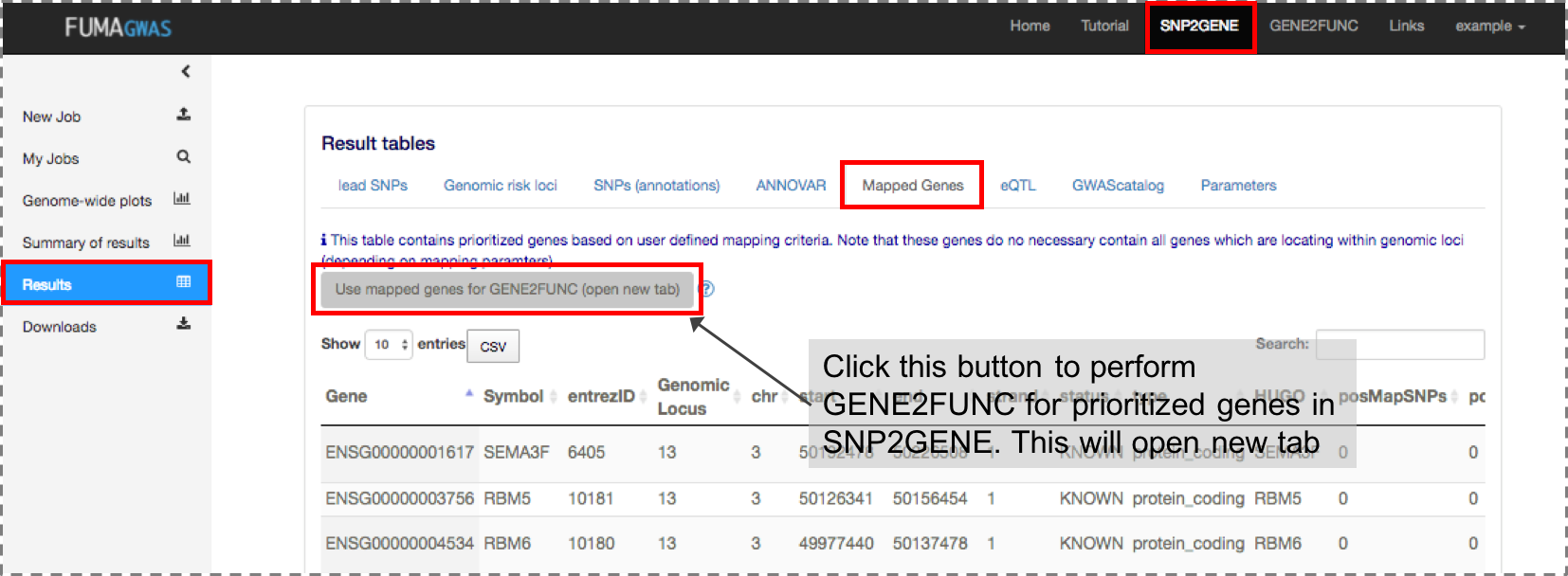This screenshot has width=1568, height=576.
Task: Open the Home page
Action: 1030,27
